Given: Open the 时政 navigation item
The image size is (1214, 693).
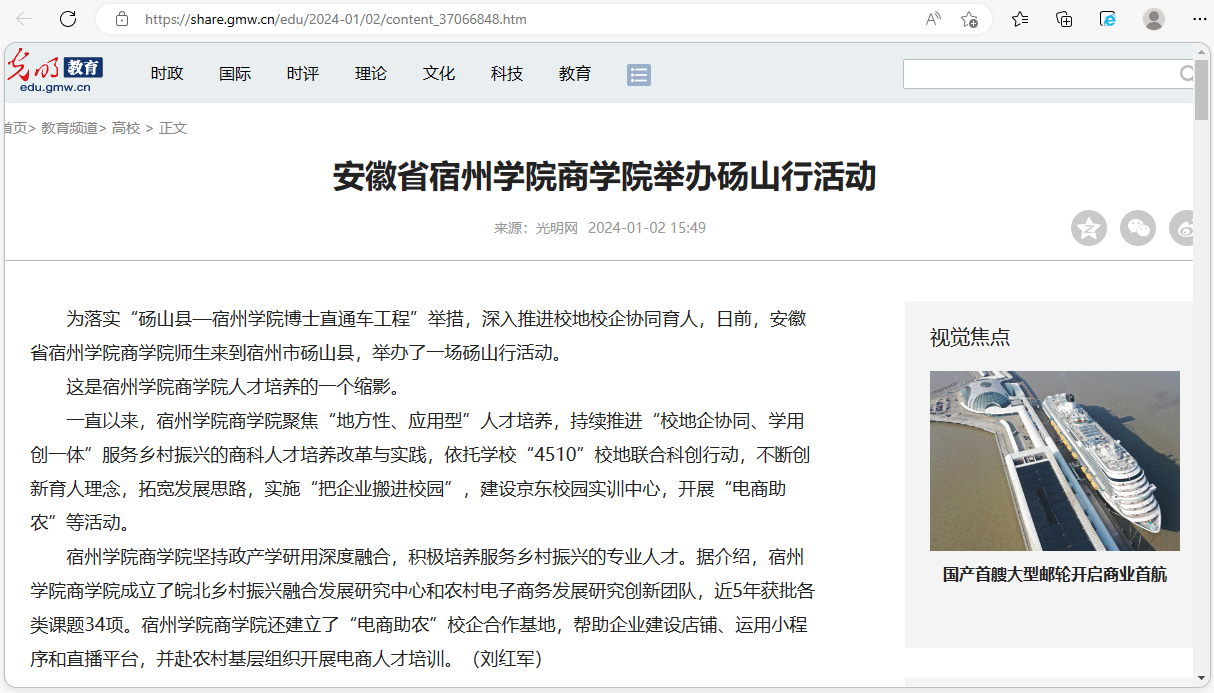Looking at the screenshot, I should [167, 73].
